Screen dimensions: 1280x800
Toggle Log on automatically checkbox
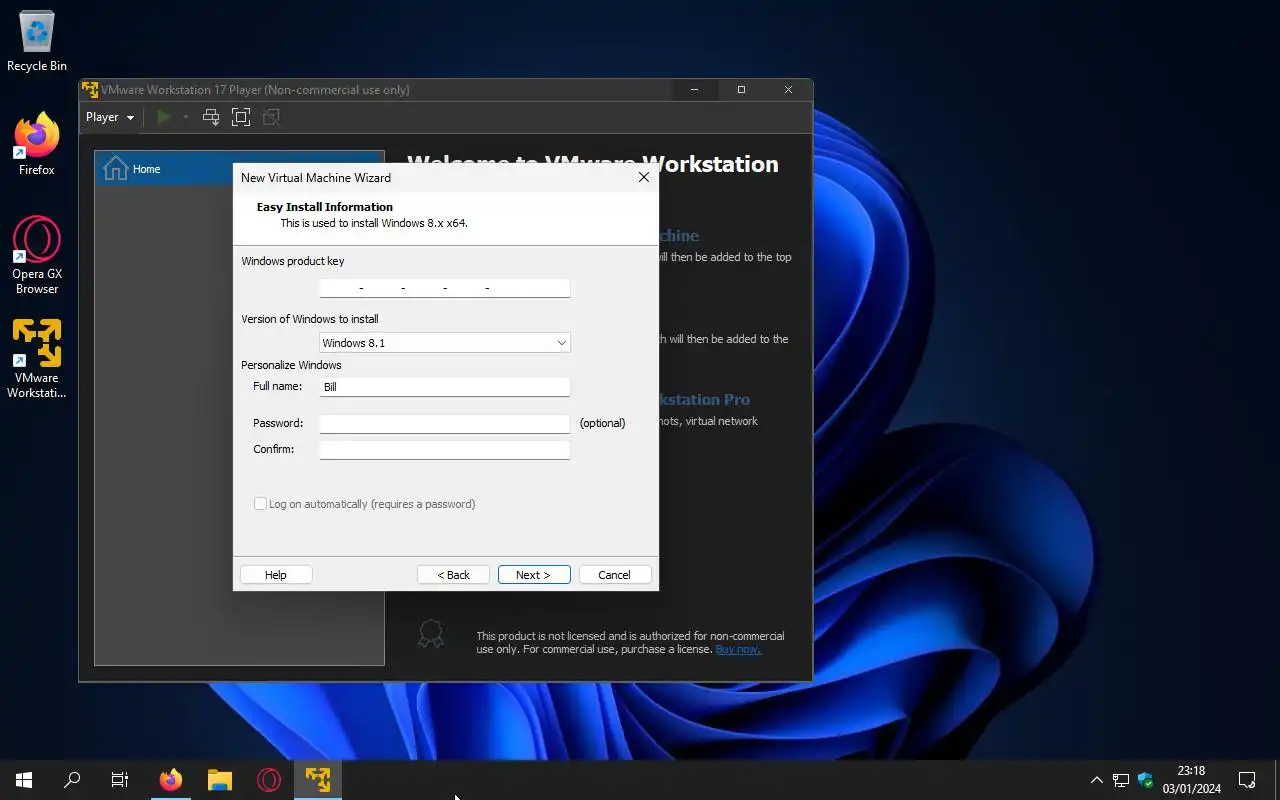(x=260, y=504)
